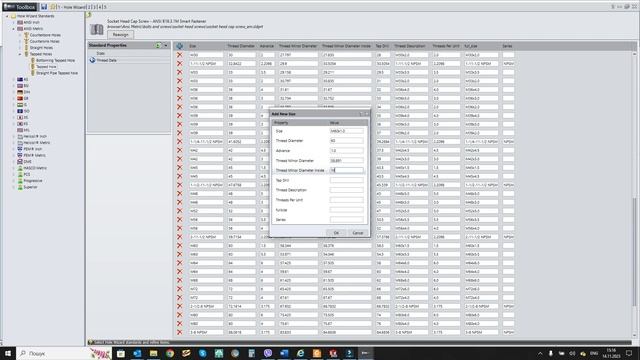The image size is (640, 360).
Task: Click the Toolbox logo in top bar
Action: pos(20,7)
